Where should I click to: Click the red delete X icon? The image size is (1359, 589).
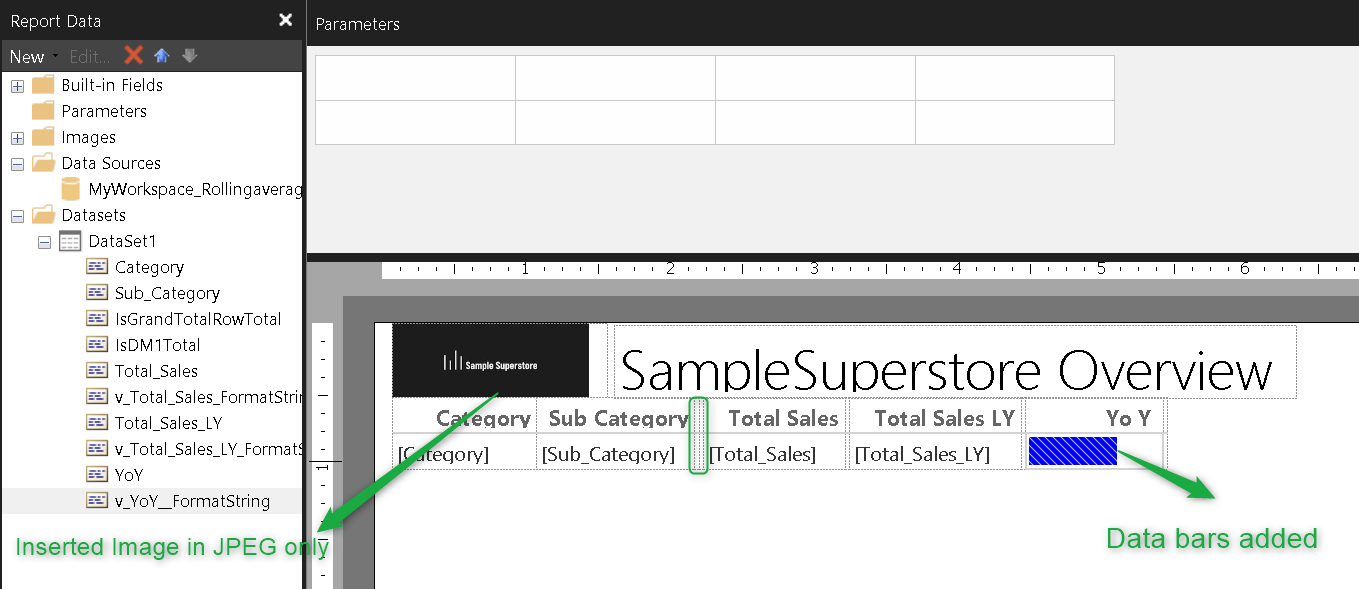coord(133,56)
